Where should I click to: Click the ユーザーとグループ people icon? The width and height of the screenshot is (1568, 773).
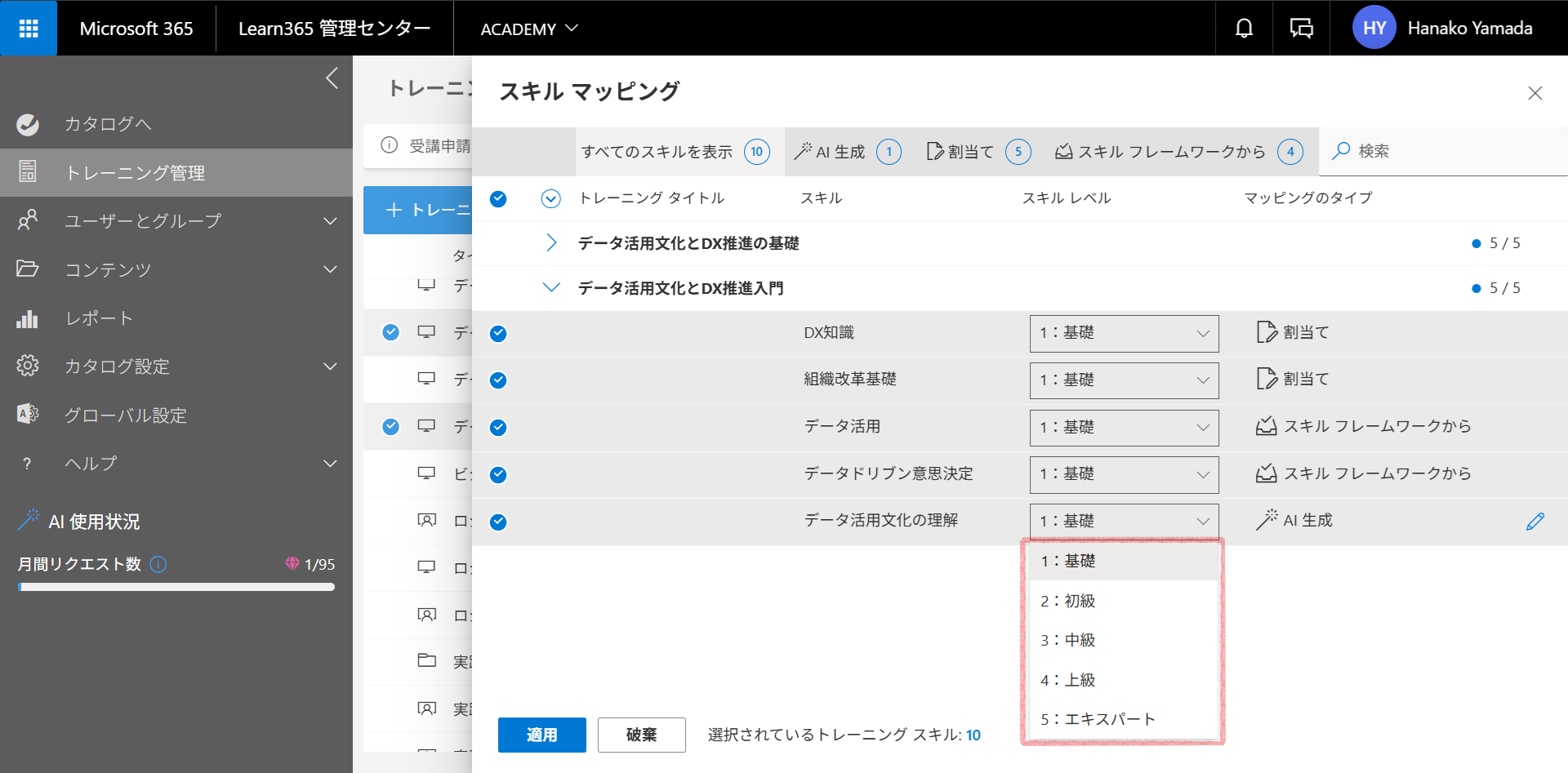28,220
